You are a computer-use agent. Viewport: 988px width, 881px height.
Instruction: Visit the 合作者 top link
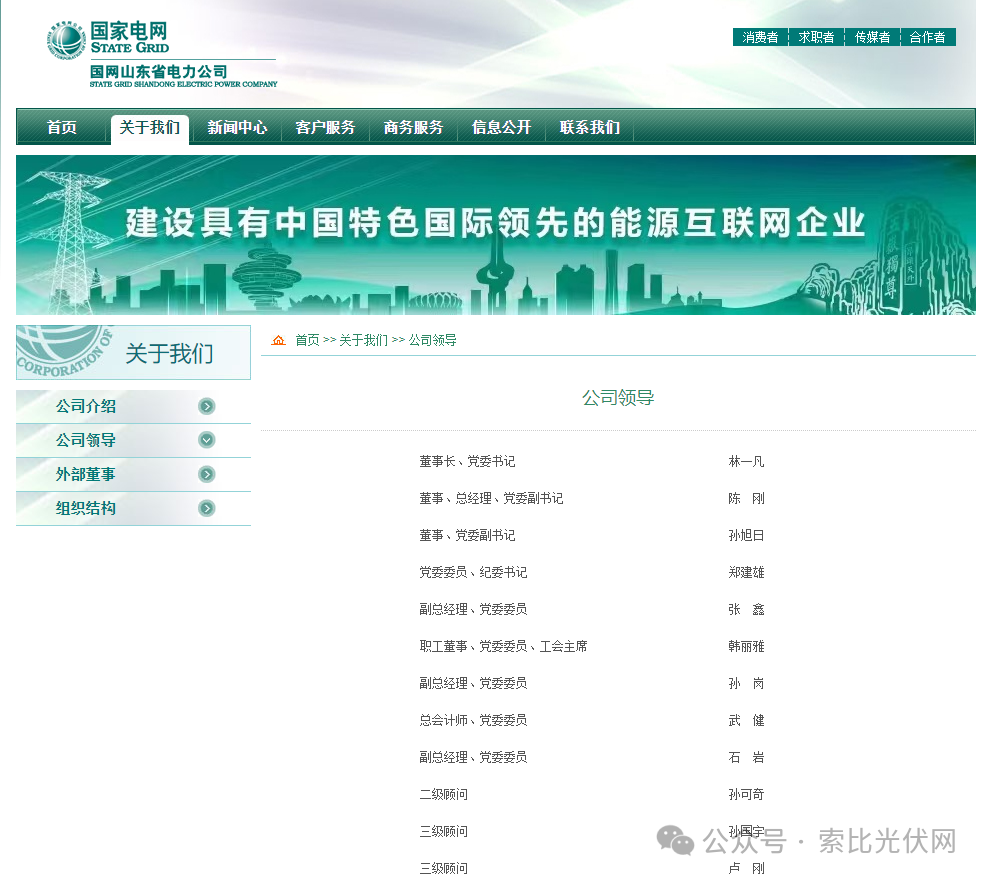click(x=928, y=37)
